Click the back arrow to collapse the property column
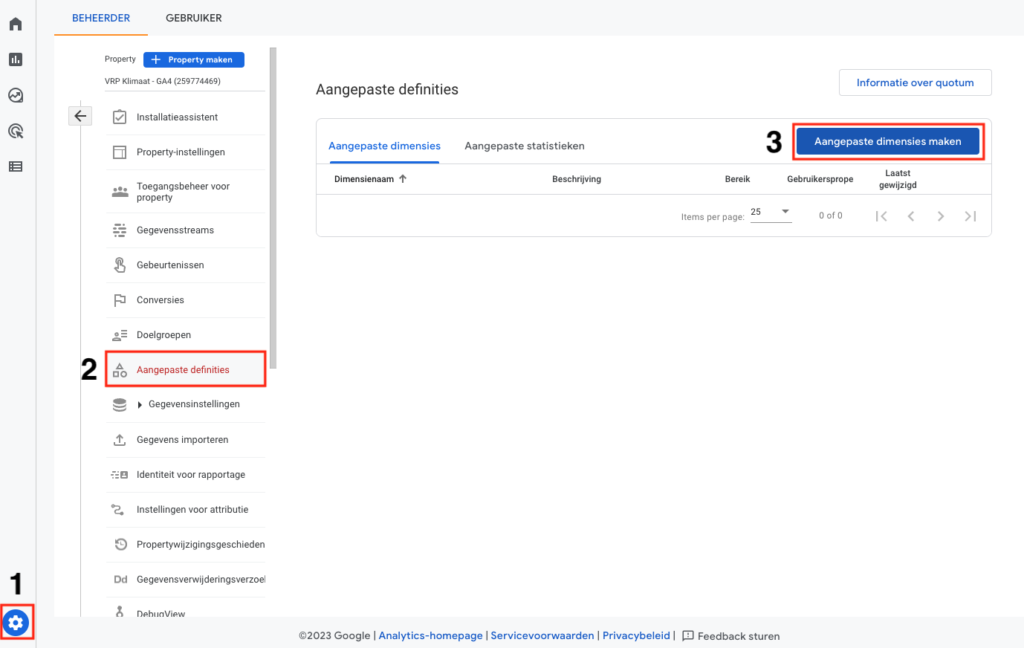The width and height of the screenshot is (1024, 648). (81, 116)
